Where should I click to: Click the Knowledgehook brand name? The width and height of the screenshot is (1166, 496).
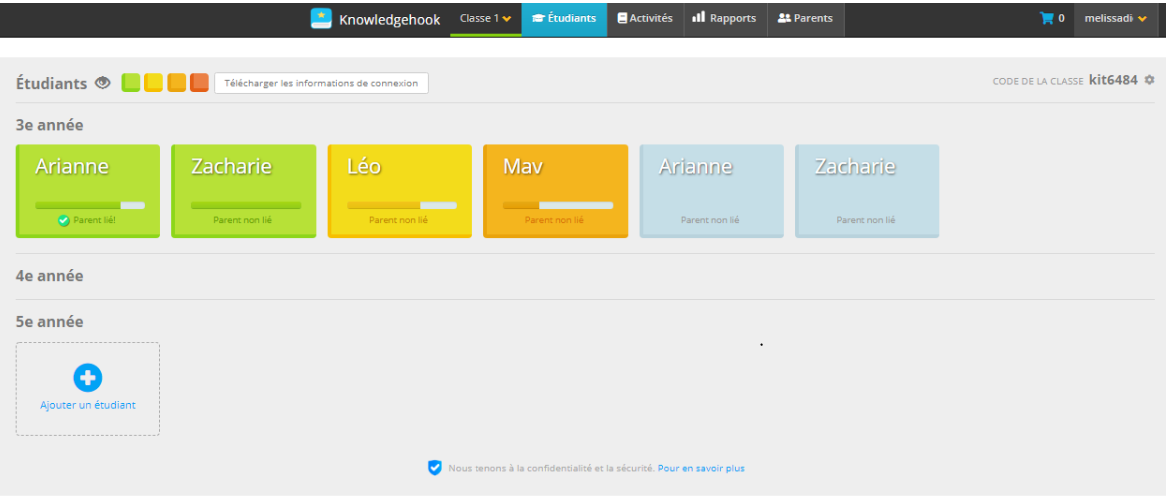[390, 19]
